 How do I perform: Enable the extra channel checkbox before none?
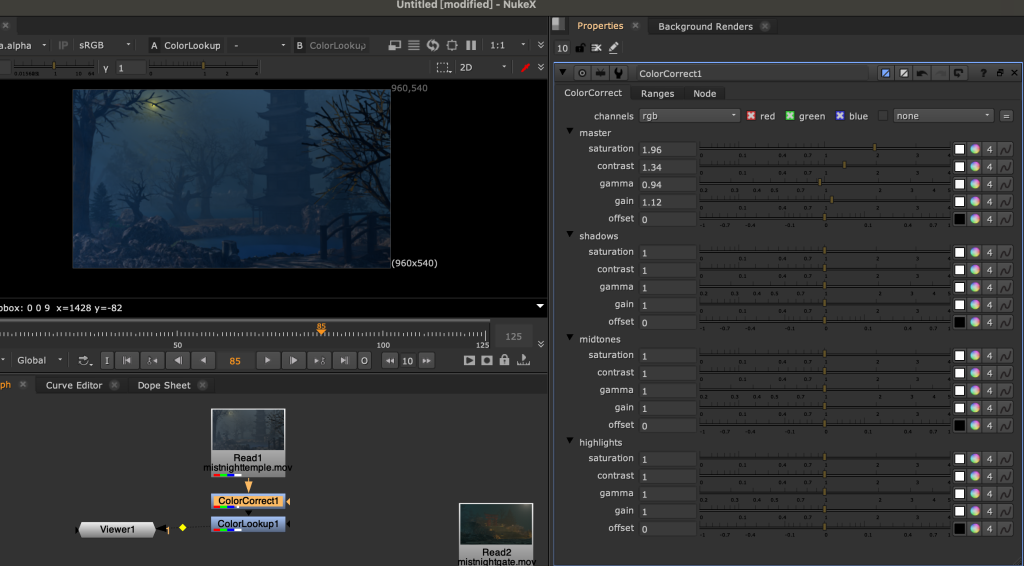tap(883, 116)
